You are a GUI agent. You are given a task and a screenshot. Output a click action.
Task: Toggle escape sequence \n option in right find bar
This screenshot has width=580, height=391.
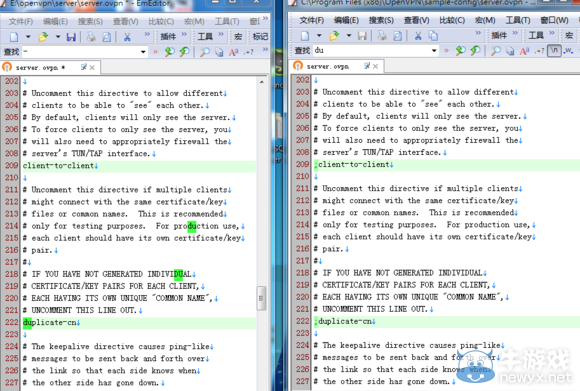[x=554, y=50]
